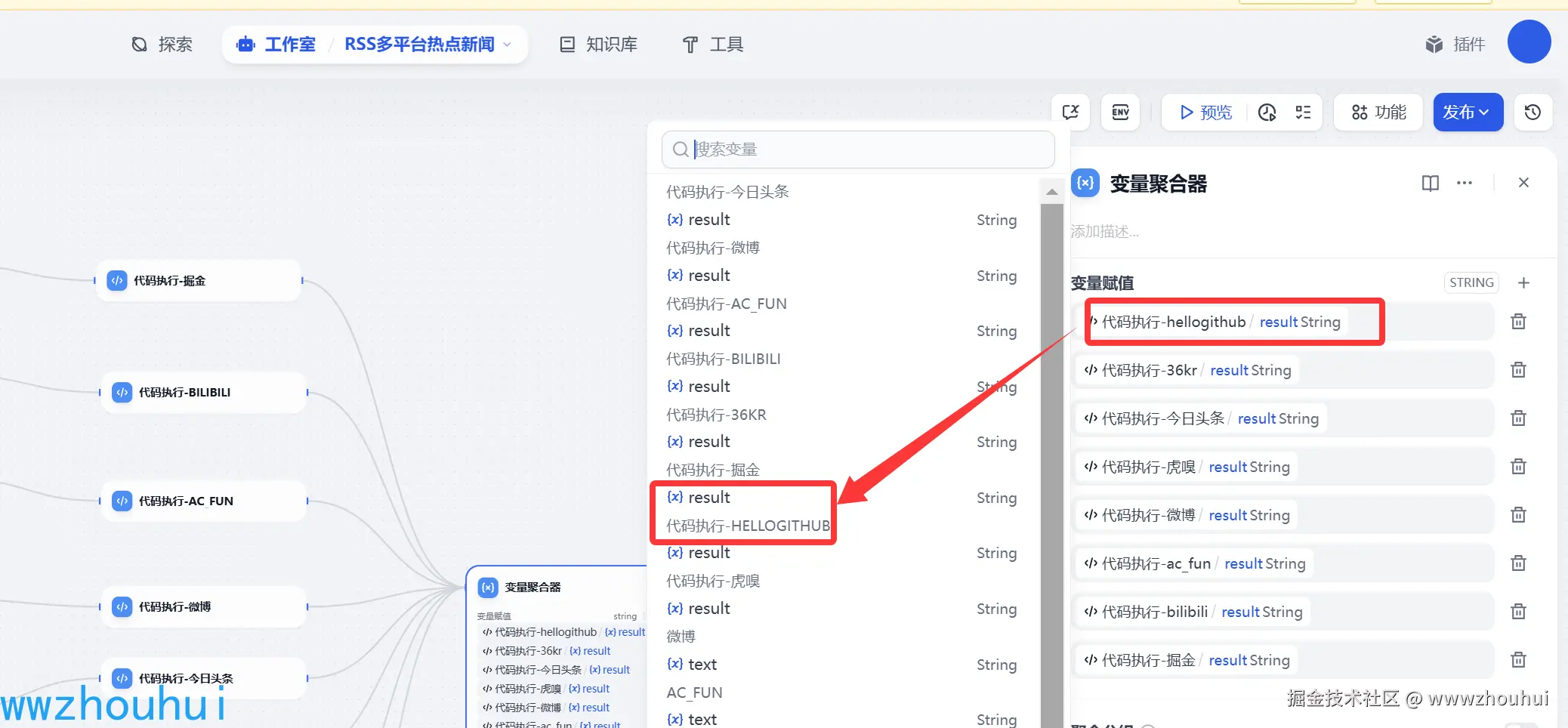
Task: Open the panel book/help icon
Action: [x=1430, y=183]
